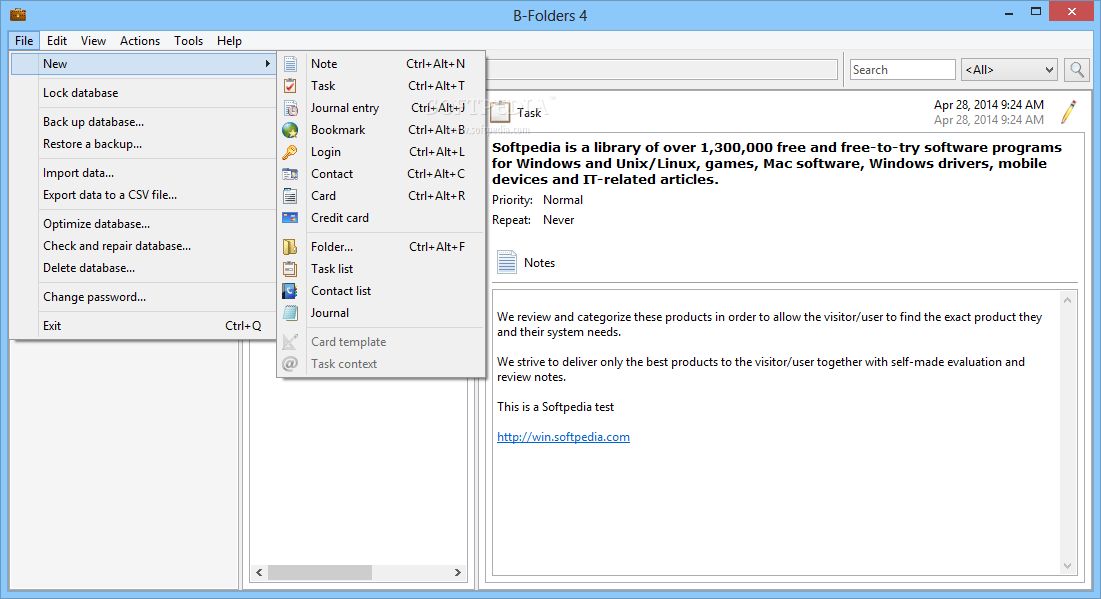Click horizontal scrollbar right arrow
Screen dimensions: 1101x599
pos(458,573)
